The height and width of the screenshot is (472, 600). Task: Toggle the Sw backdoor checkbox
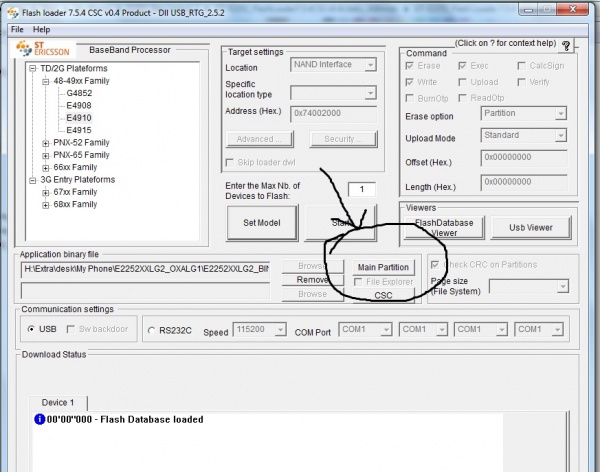pyautogui.click(x=70, y=329)
